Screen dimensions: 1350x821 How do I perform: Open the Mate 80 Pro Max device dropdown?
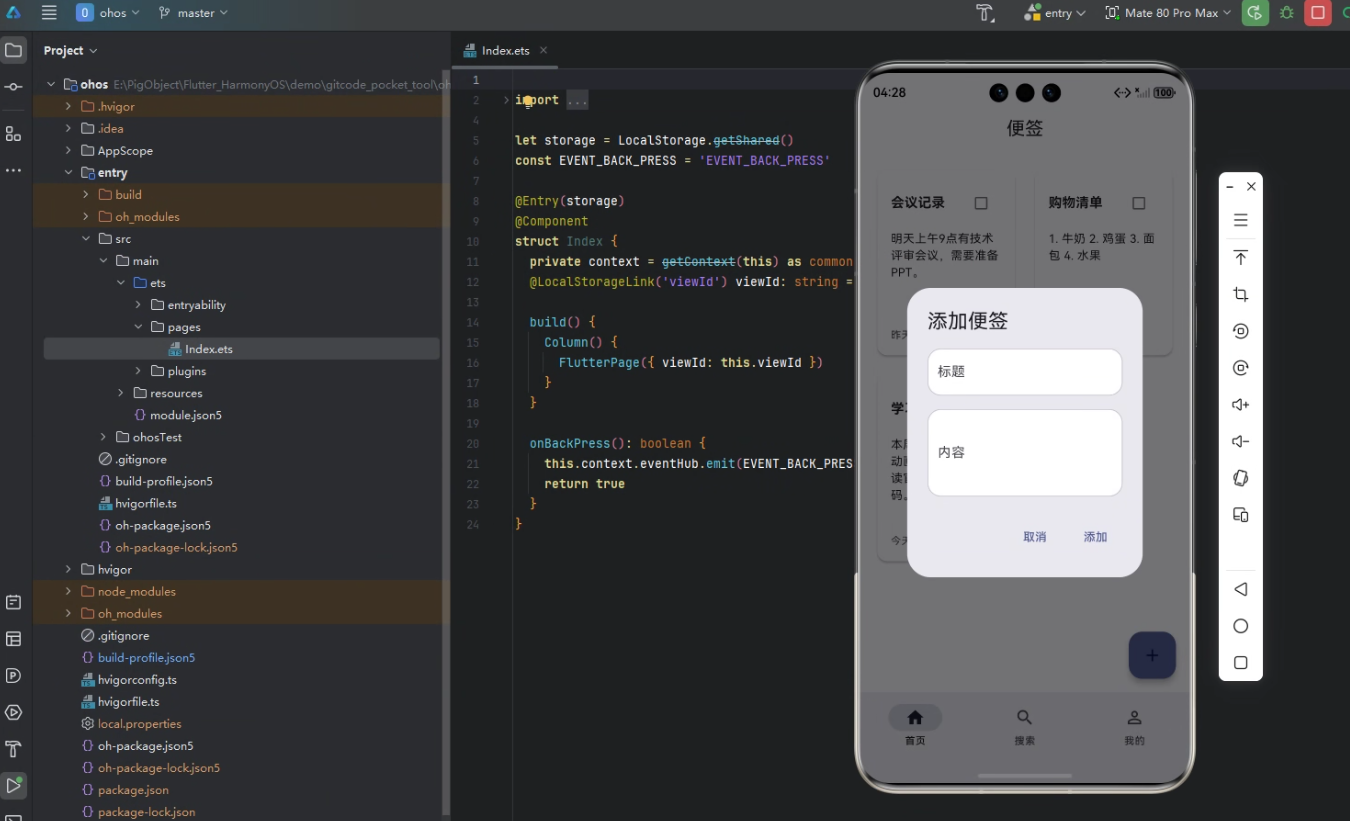(1166, 13)
